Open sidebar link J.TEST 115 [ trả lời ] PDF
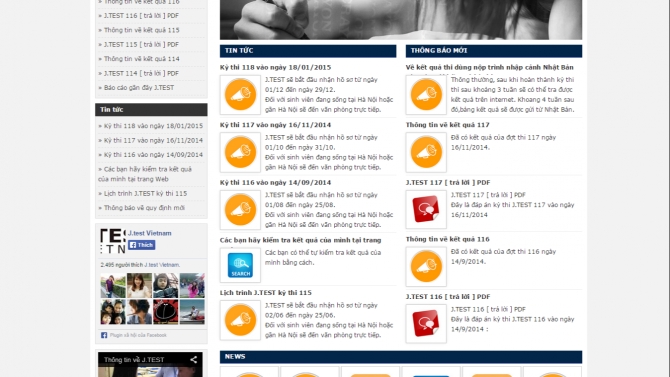The image size is (670, 377). pos(141,44)
